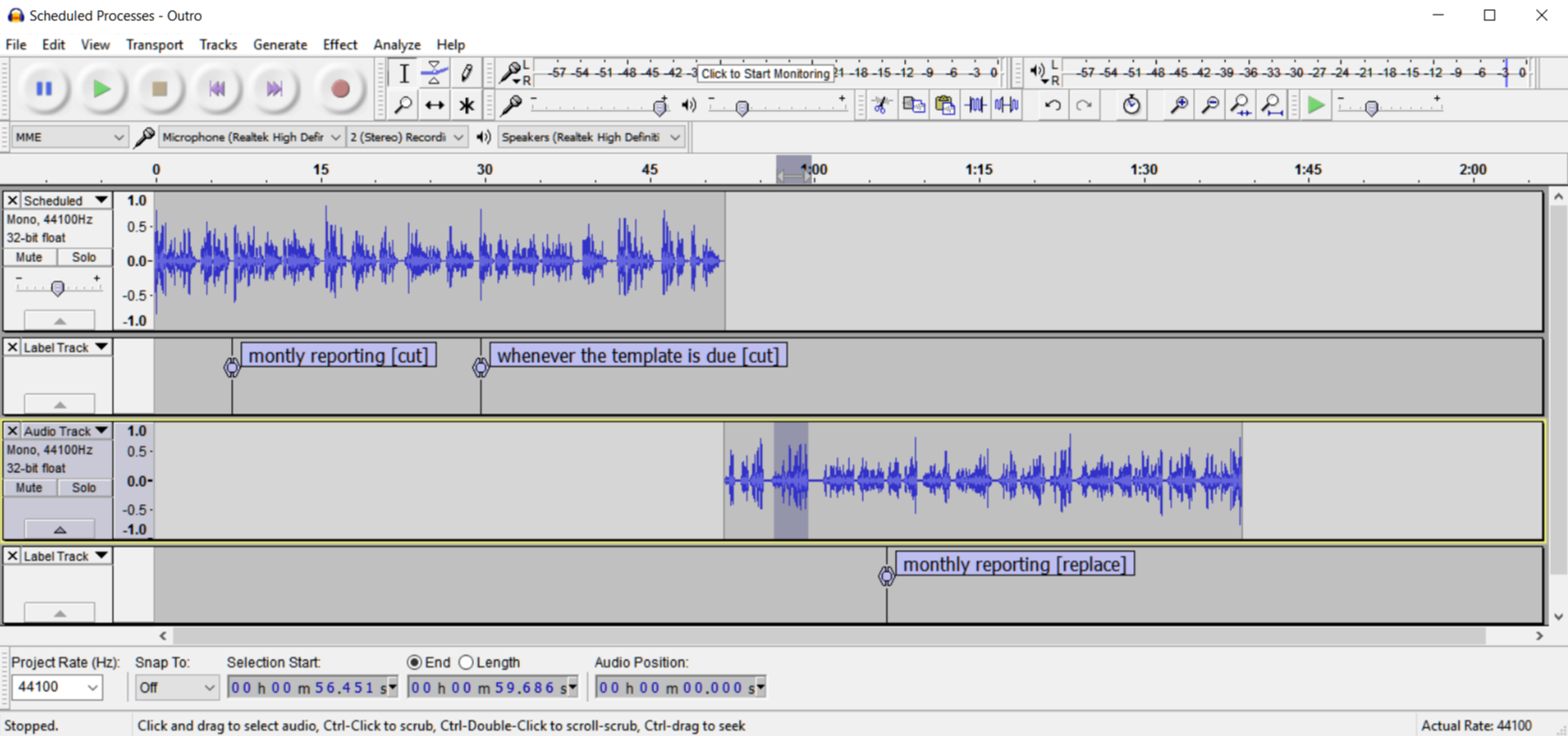Screen dimensions: 1568x736
Task: Click the Trim Audio icon
Action: point(976,105)
